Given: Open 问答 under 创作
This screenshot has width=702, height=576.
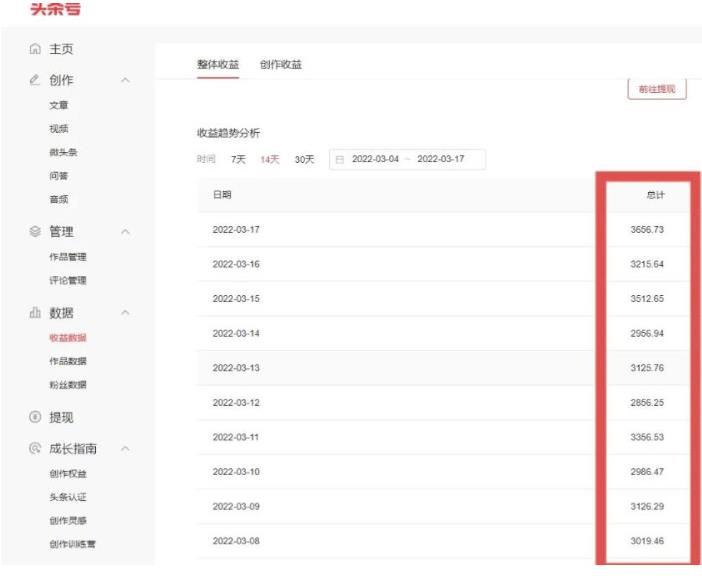Looking at the screenshot, I should 59,176.
